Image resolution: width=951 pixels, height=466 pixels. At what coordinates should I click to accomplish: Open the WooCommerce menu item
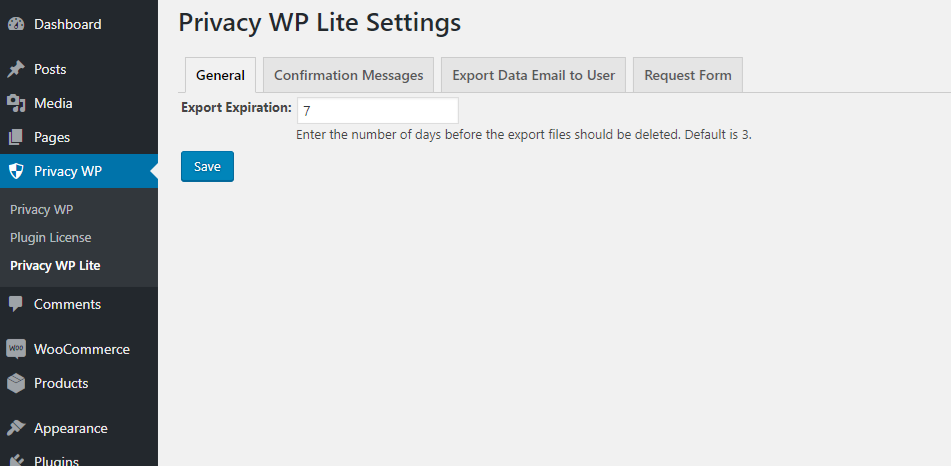pos(82,349)
